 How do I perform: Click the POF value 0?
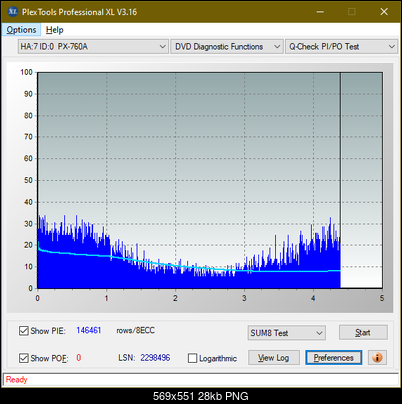point(79,358)
